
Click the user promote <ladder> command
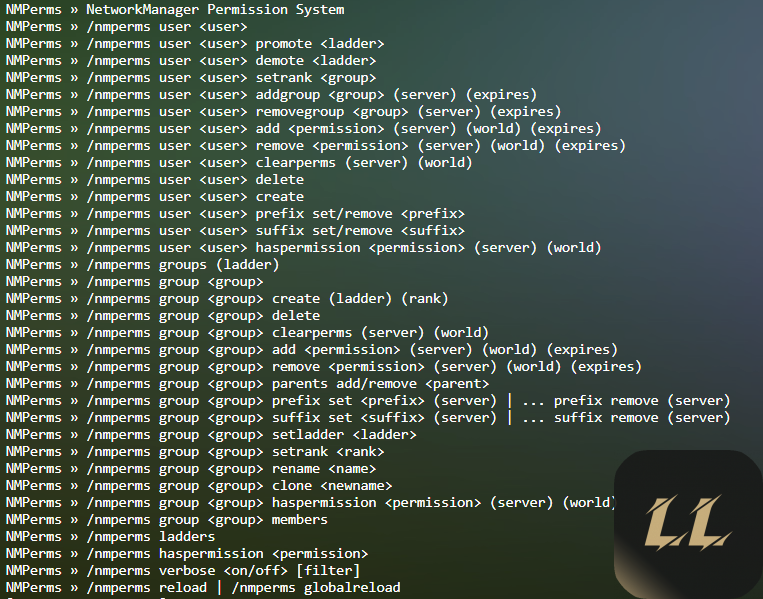click(235, 44)
